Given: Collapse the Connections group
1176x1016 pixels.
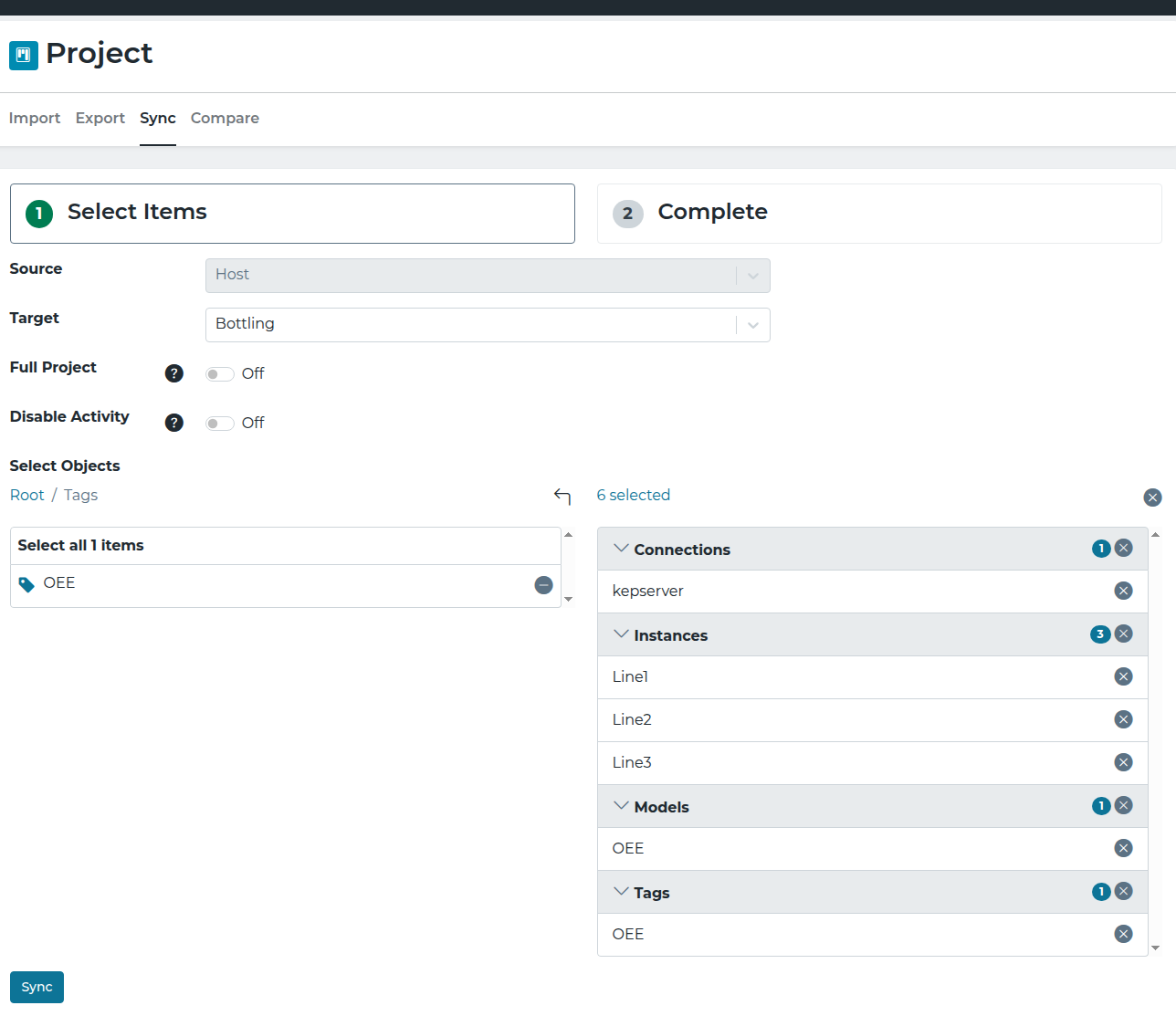Looking at the screenshot, I should [622, 548].
